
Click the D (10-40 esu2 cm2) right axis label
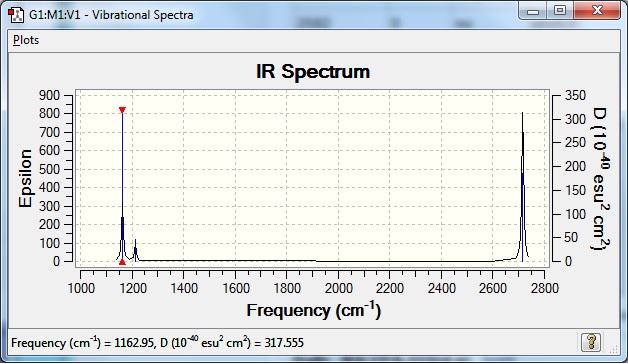click(600, 179)
